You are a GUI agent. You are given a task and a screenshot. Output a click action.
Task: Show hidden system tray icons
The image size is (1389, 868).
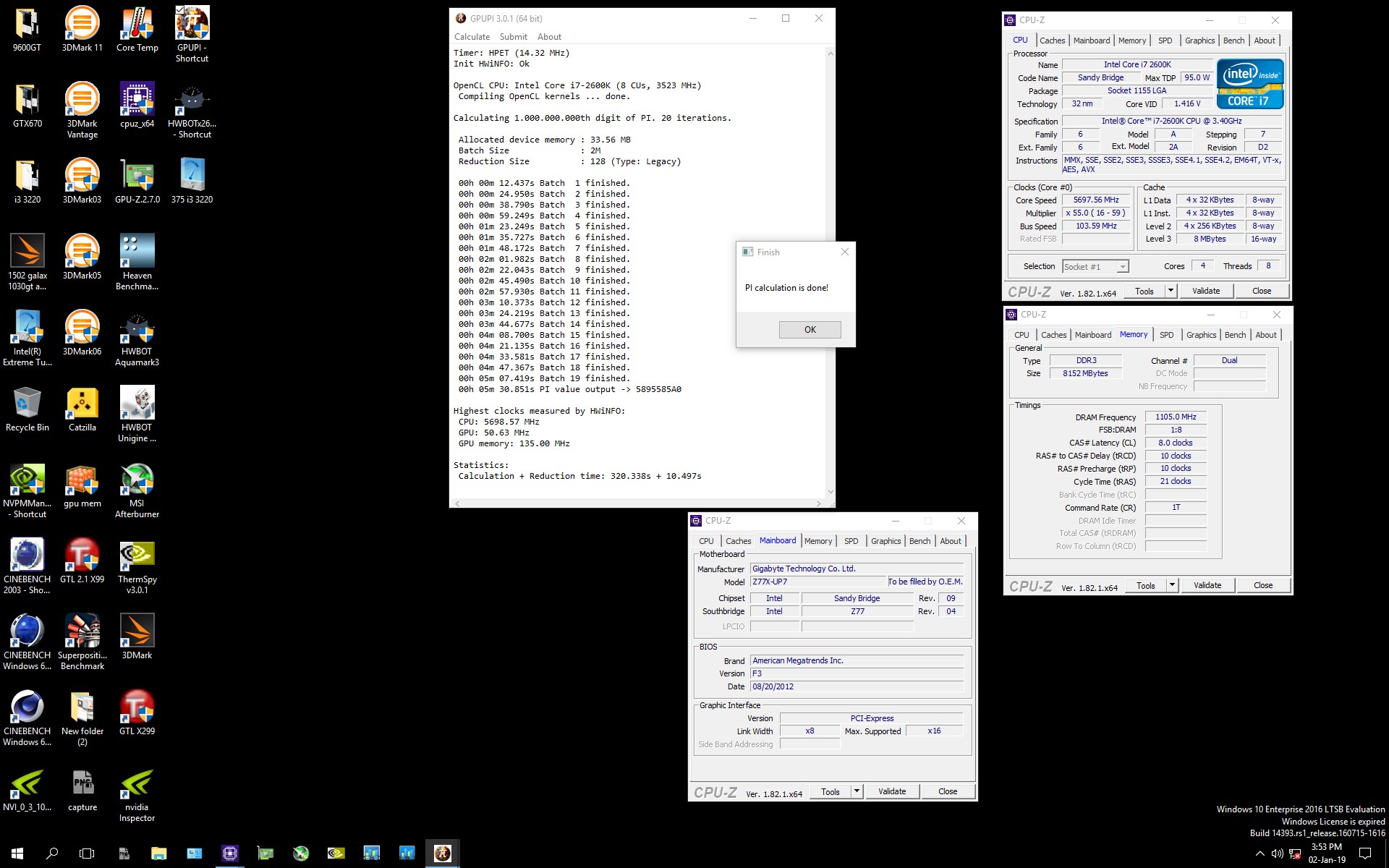click(1260, 854)
